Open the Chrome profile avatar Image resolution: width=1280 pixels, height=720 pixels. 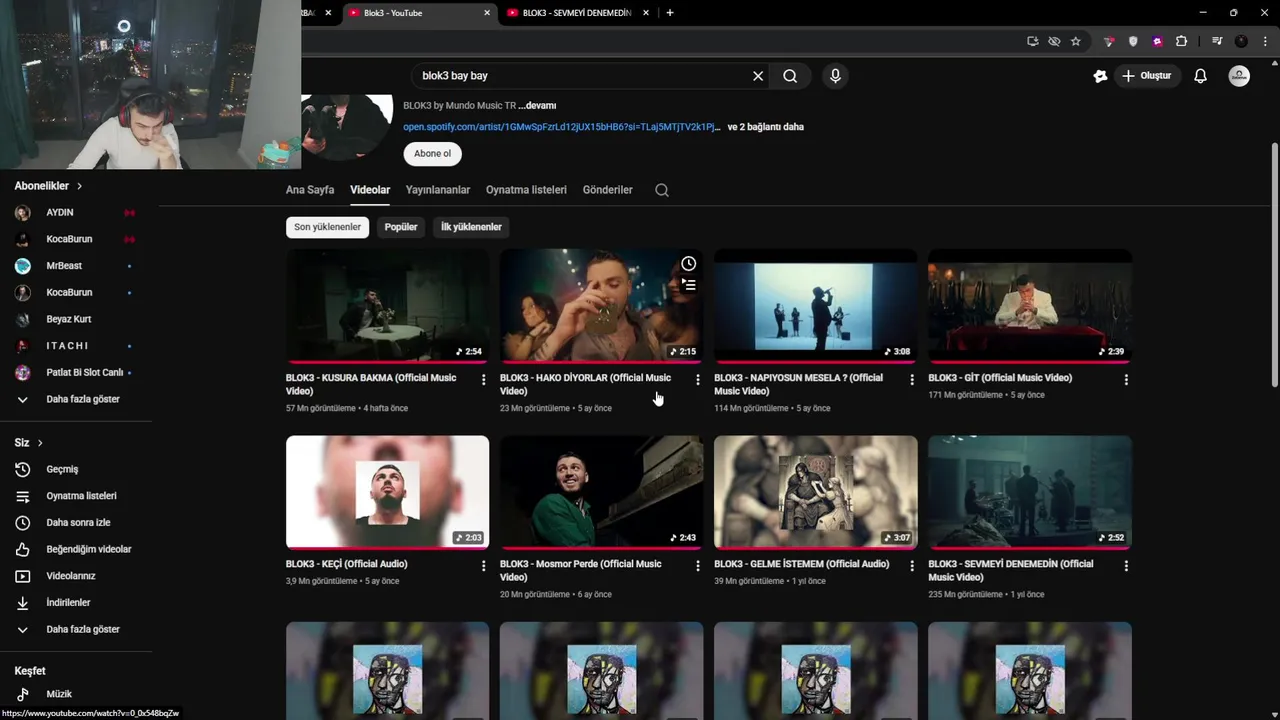click(1241, 41)
